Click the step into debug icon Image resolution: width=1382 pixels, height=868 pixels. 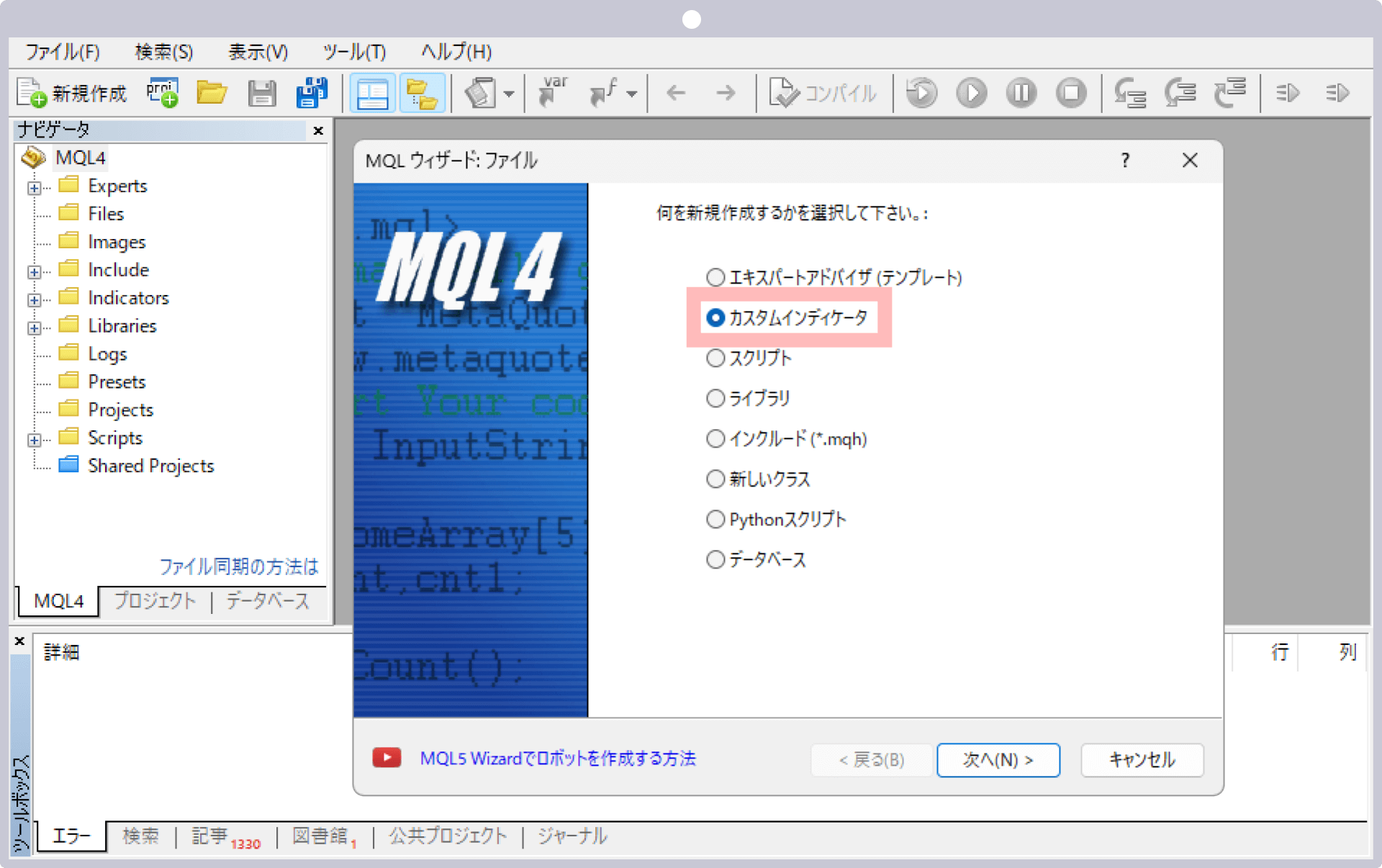pos(1130,93)
